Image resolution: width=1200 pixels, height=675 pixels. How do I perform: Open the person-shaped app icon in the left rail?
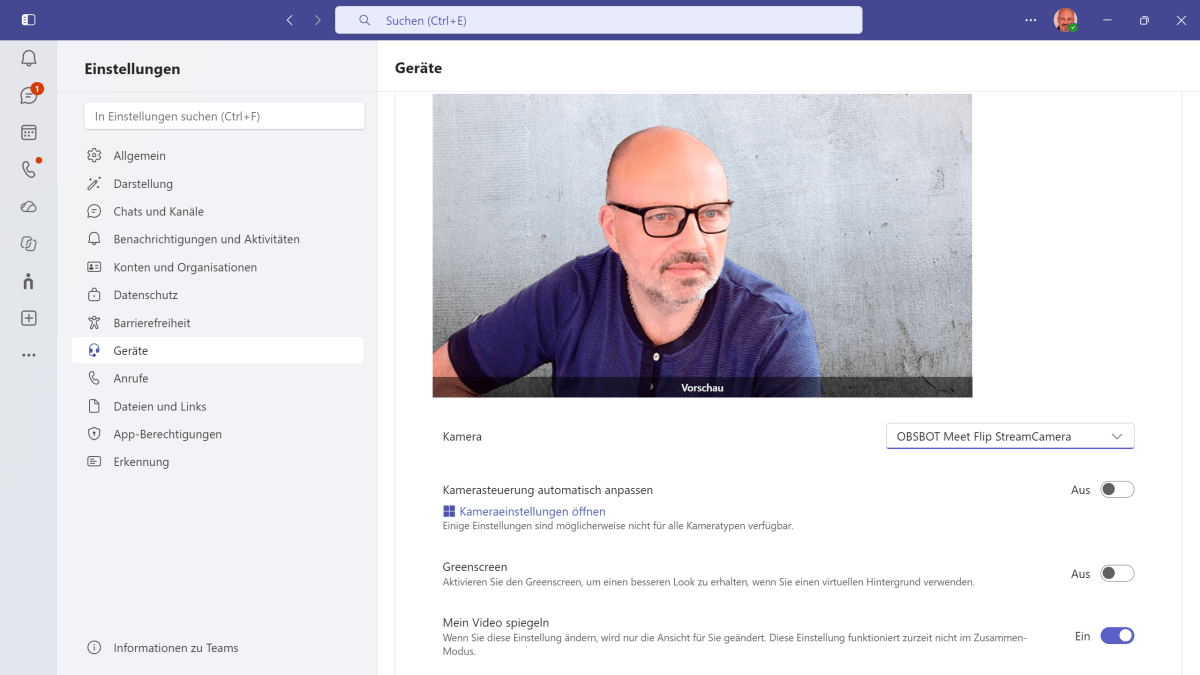coord(28,281)
